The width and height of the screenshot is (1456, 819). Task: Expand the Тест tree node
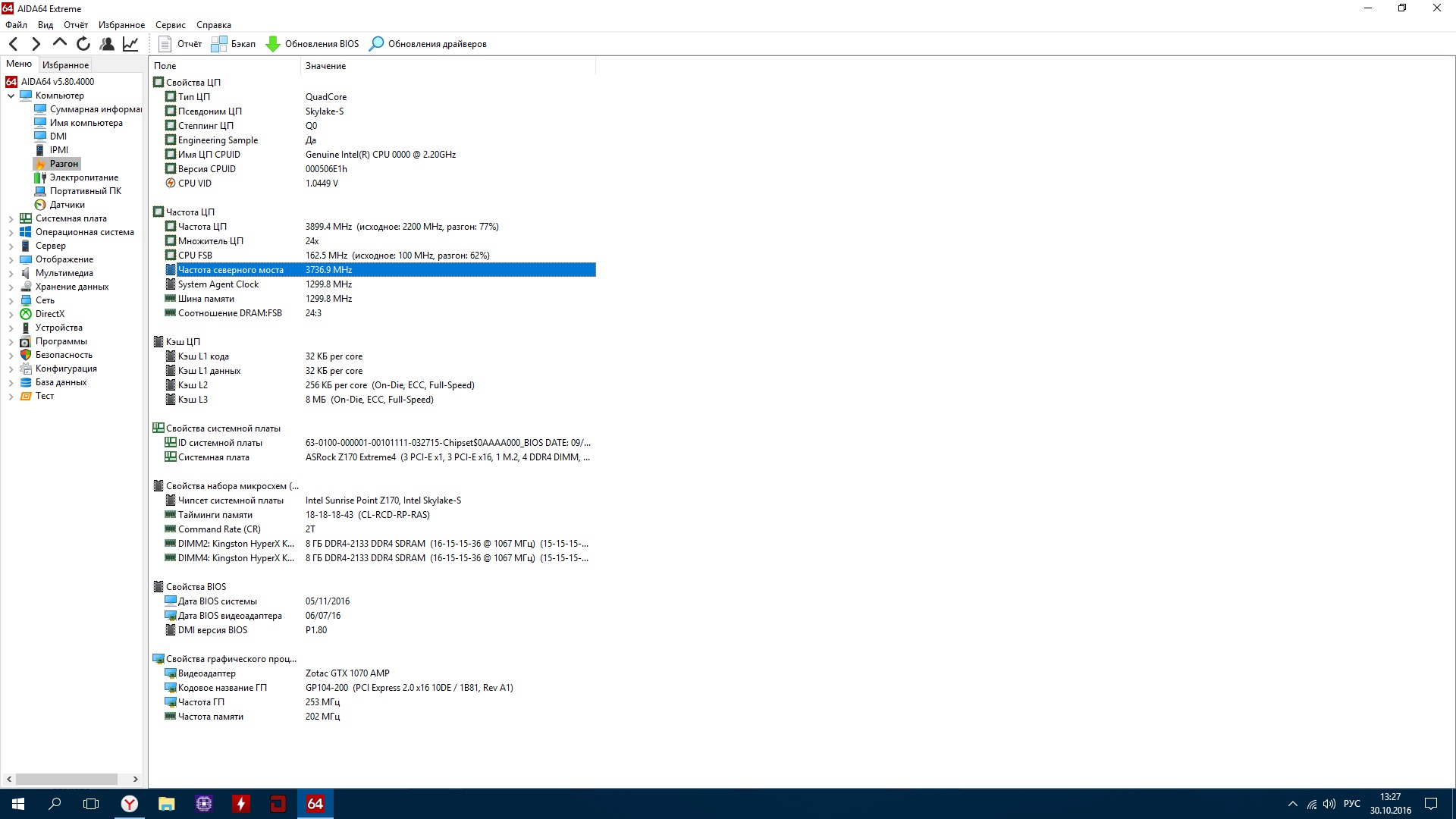(11, 397)
